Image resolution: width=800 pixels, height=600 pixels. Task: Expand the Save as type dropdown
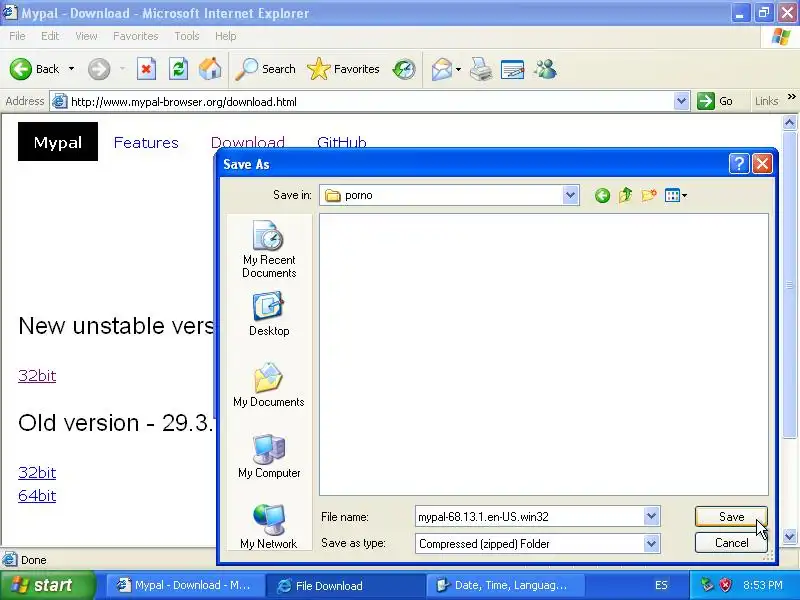[x=651, y=544]
